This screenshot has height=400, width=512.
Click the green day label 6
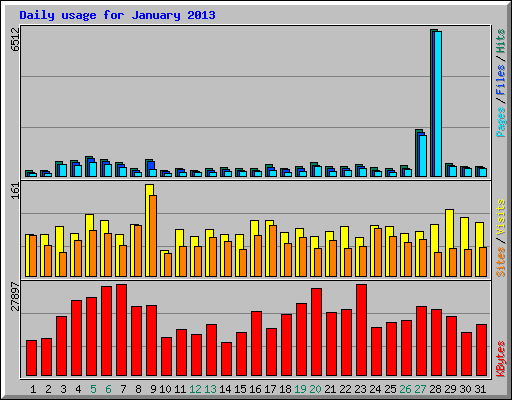(108, 389)
